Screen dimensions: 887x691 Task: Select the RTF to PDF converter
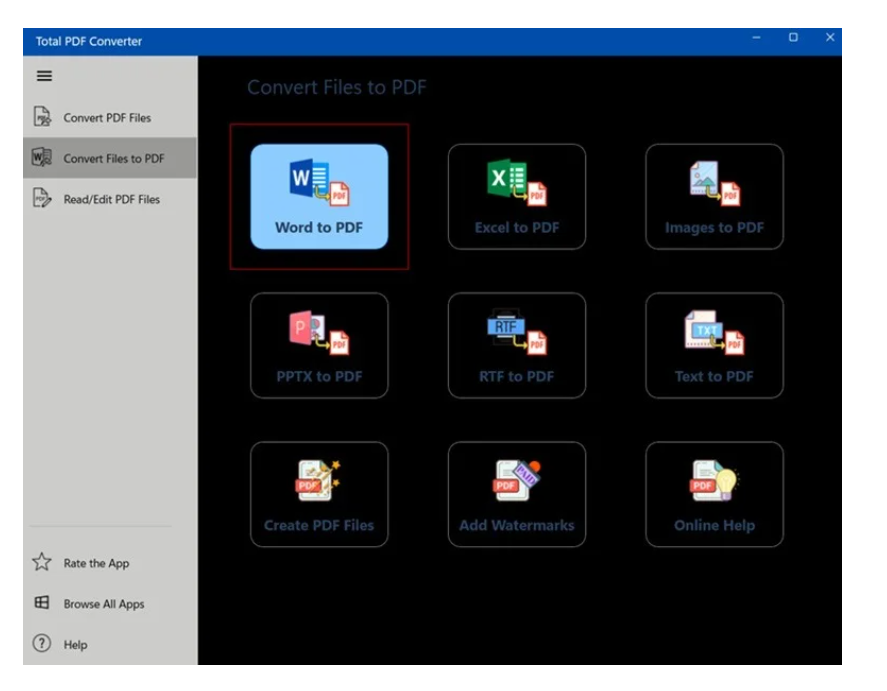point(517,344)
